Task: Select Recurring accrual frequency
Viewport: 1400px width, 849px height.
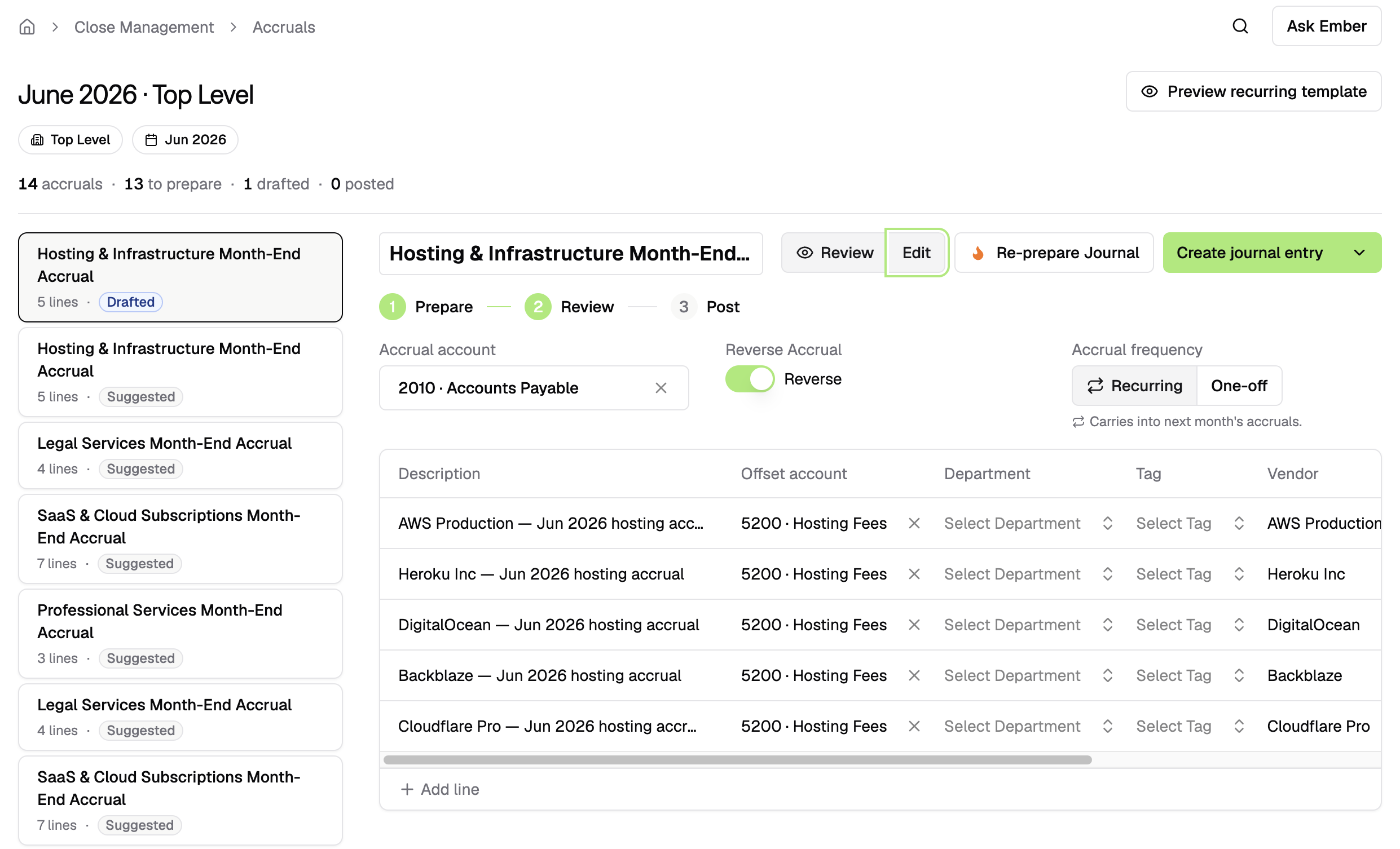Action: (1135, 386)
